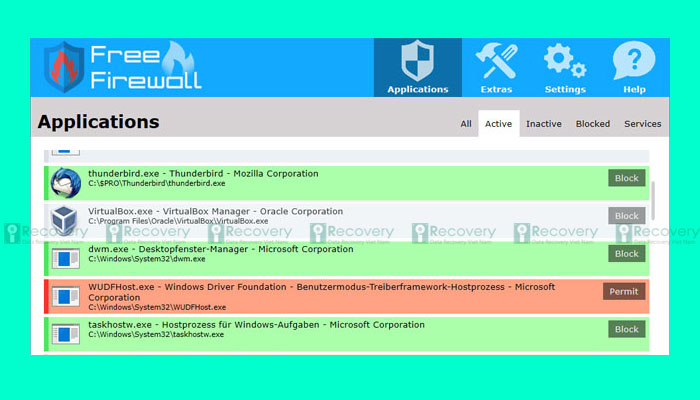700x400 pixels.
Task: Click the WUDFHost.exe window icon
Action: [66, 296]
